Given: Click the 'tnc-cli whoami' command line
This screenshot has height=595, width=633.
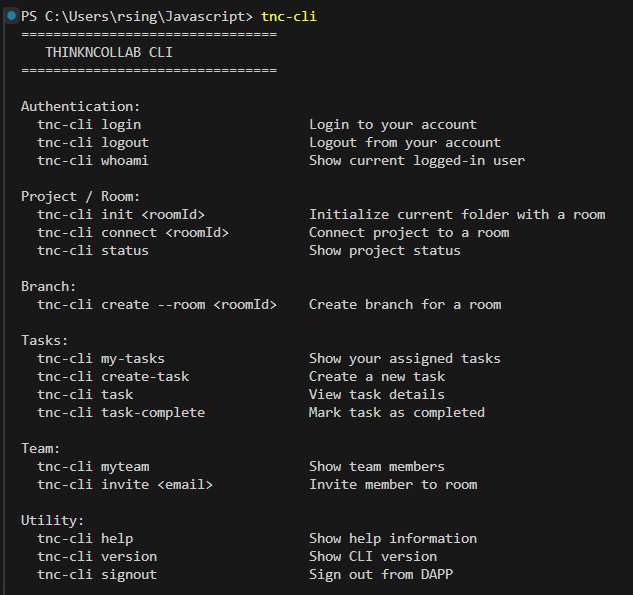Looking at the screenshot, I should click(x=93, y=161).
